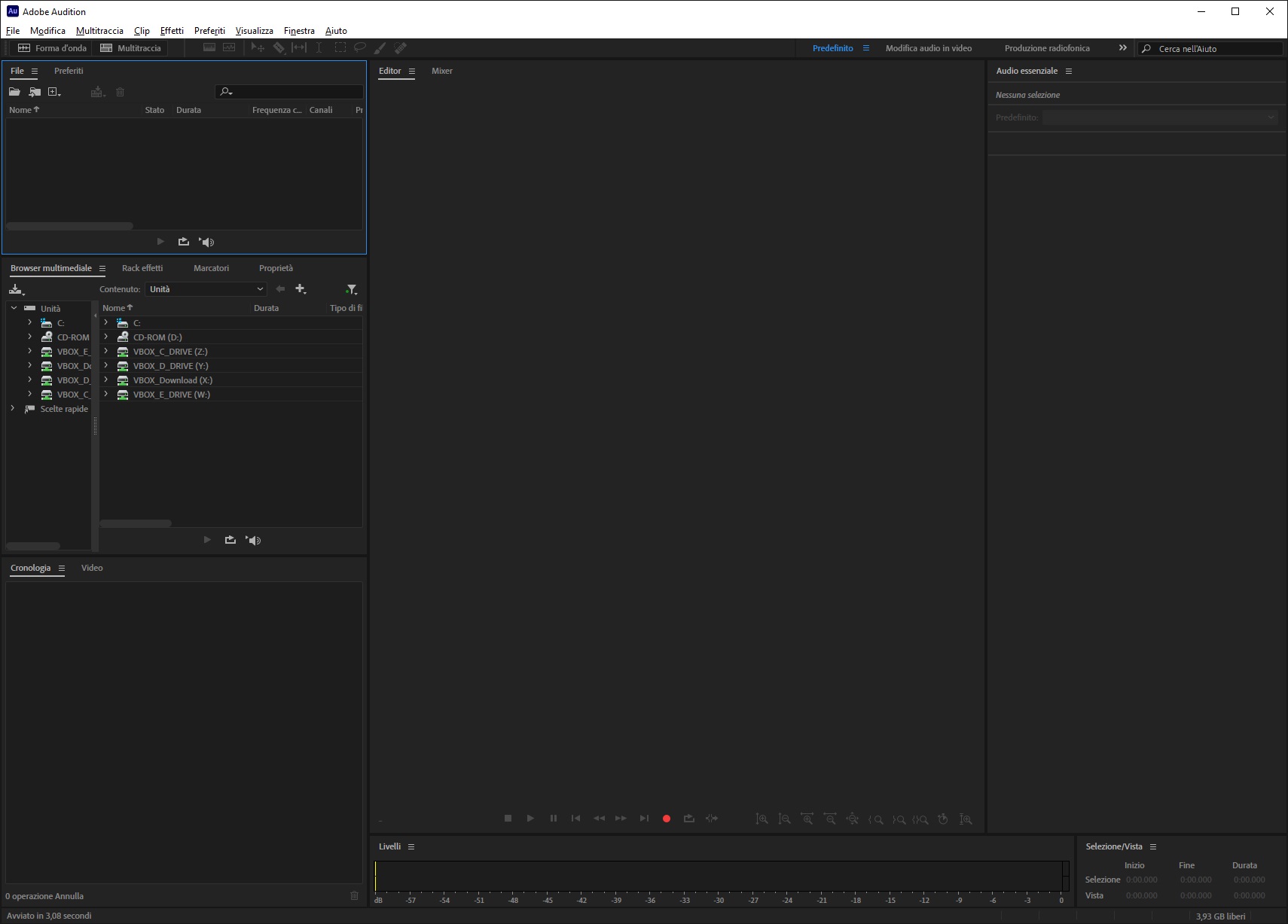Viewport: 1288px width, 924px height.
Task: Show more workspaces with double chevron
Action: (x=1123, y=48)
